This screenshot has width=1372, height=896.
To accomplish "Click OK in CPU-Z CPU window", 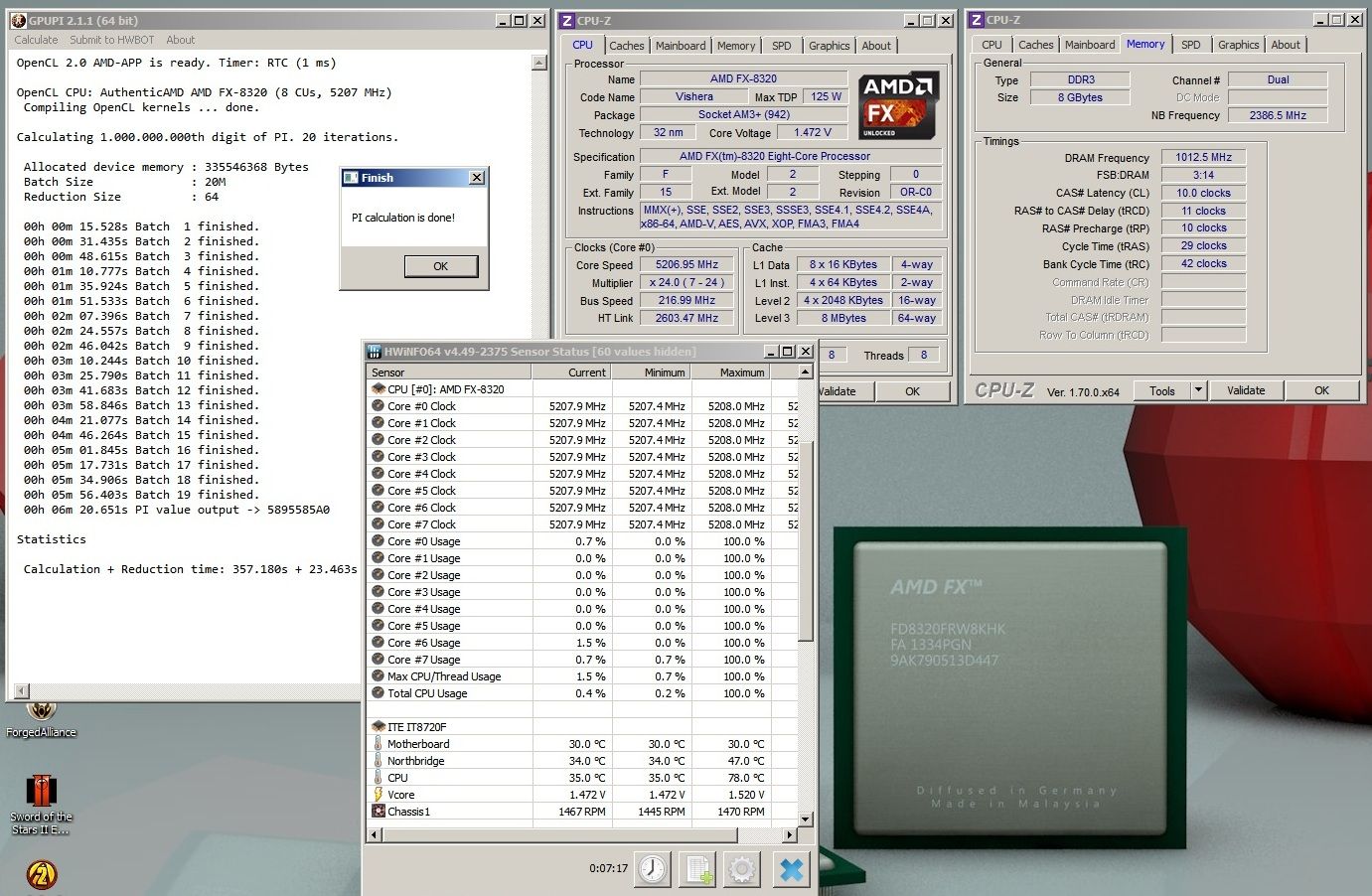I will (912, 391).
